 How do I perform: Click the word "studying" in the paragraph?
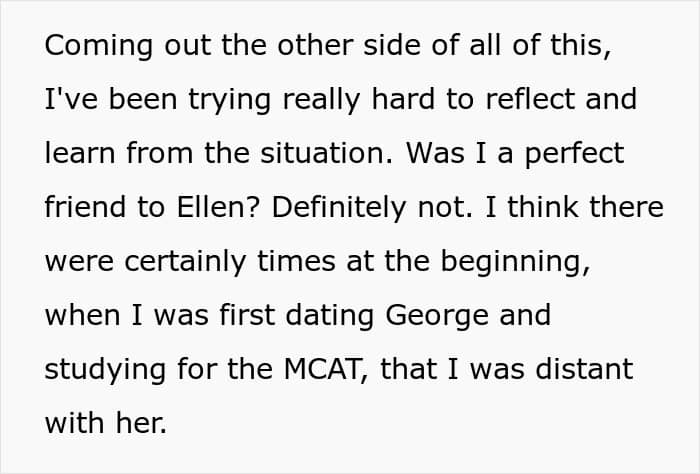105,370
